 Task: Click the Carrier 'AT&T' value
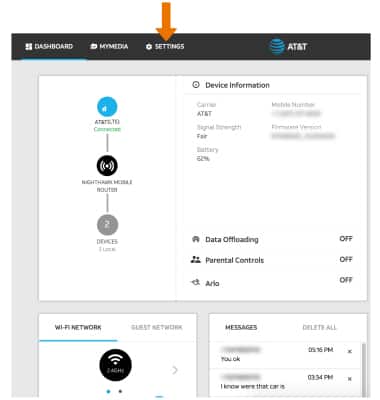pos(204,114)
